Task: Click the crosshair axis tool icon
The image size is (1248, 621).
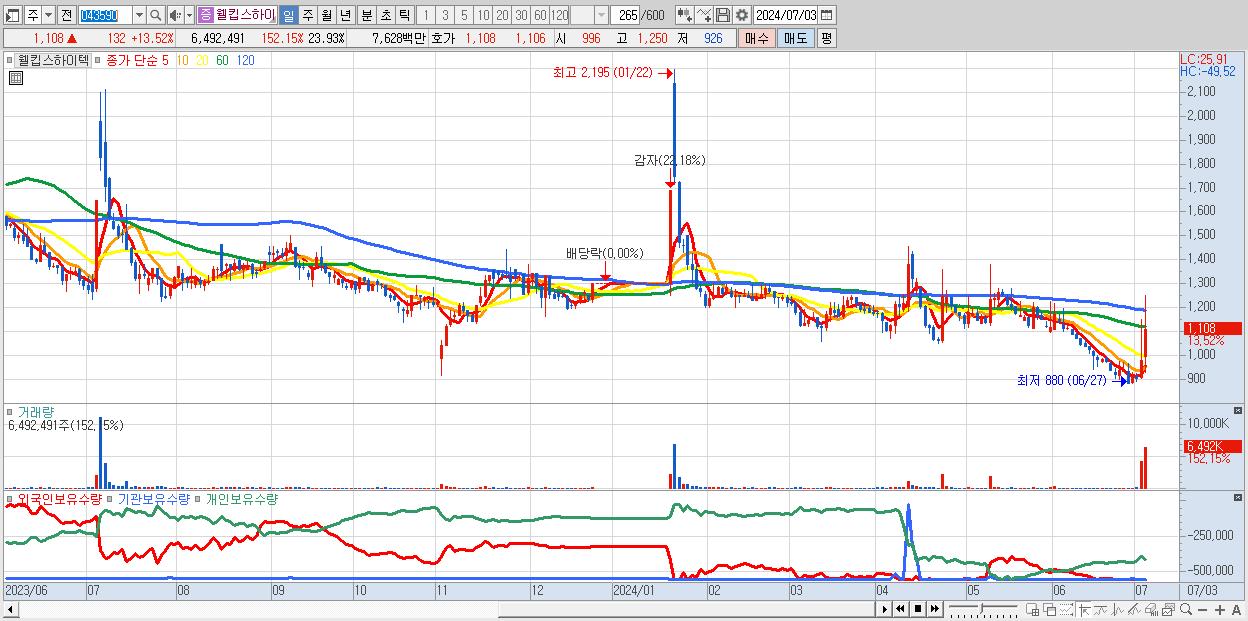Action: coord(1084,609)
